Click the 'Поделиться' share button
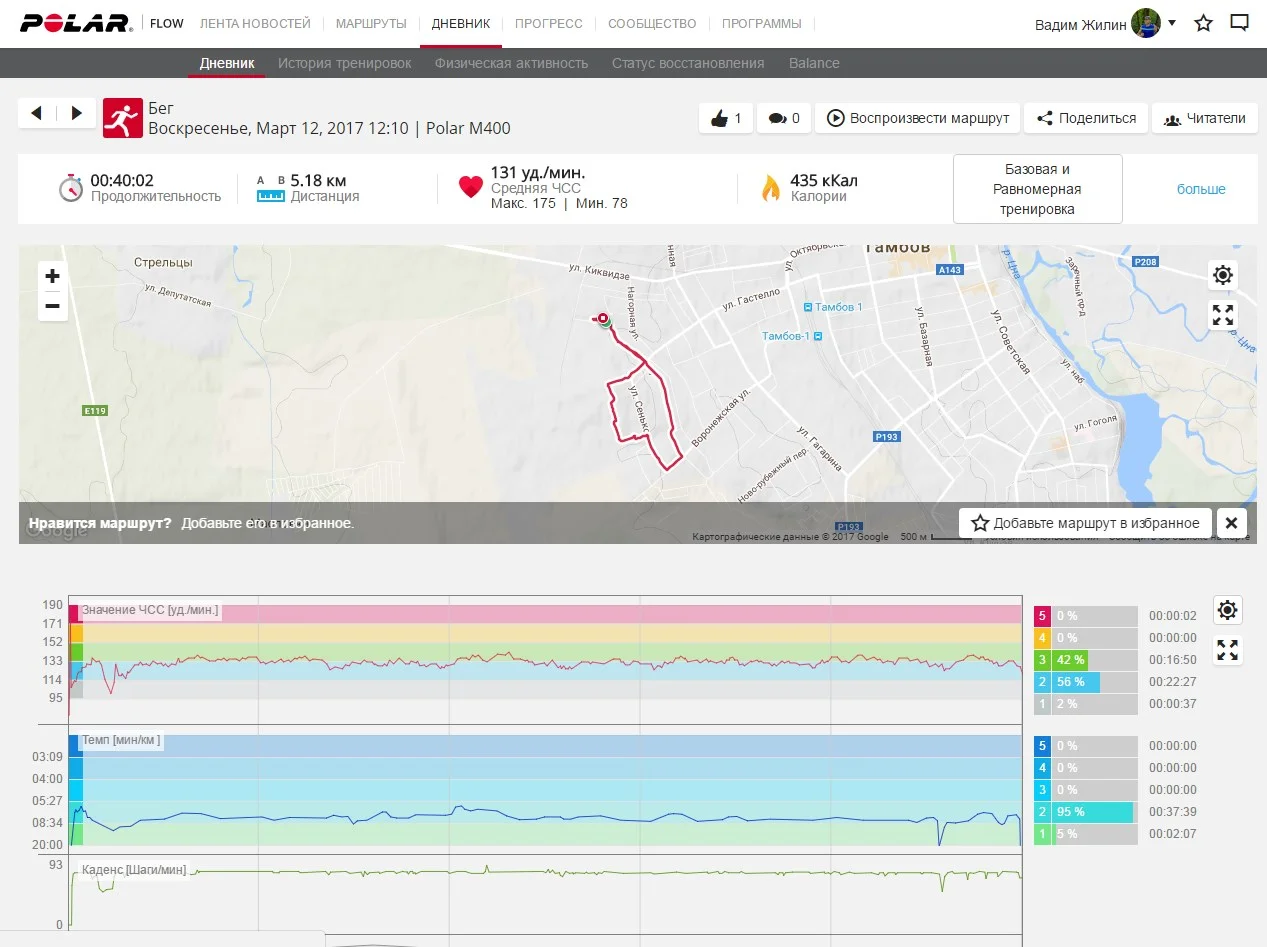Viewport: 1267px width, 947px height. click(1086, 118)
